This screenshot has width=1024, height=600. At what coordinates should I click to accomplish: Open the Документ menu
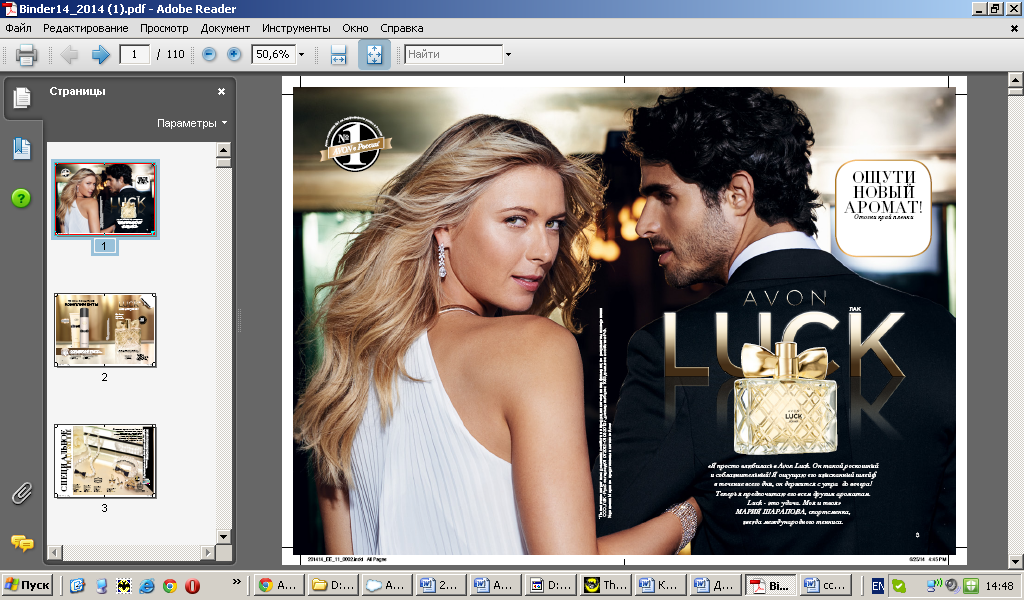point(225,28)
